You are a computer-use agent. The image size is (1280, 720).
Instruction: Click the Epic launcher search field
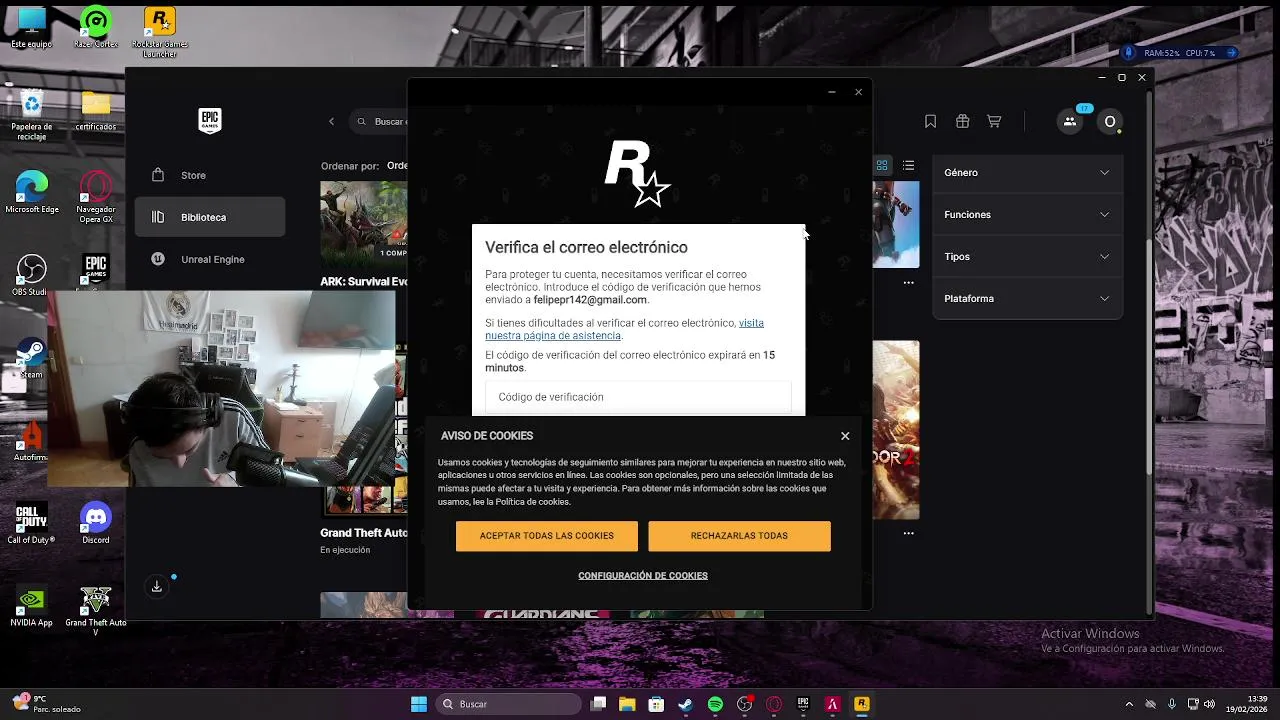[380, 121]
